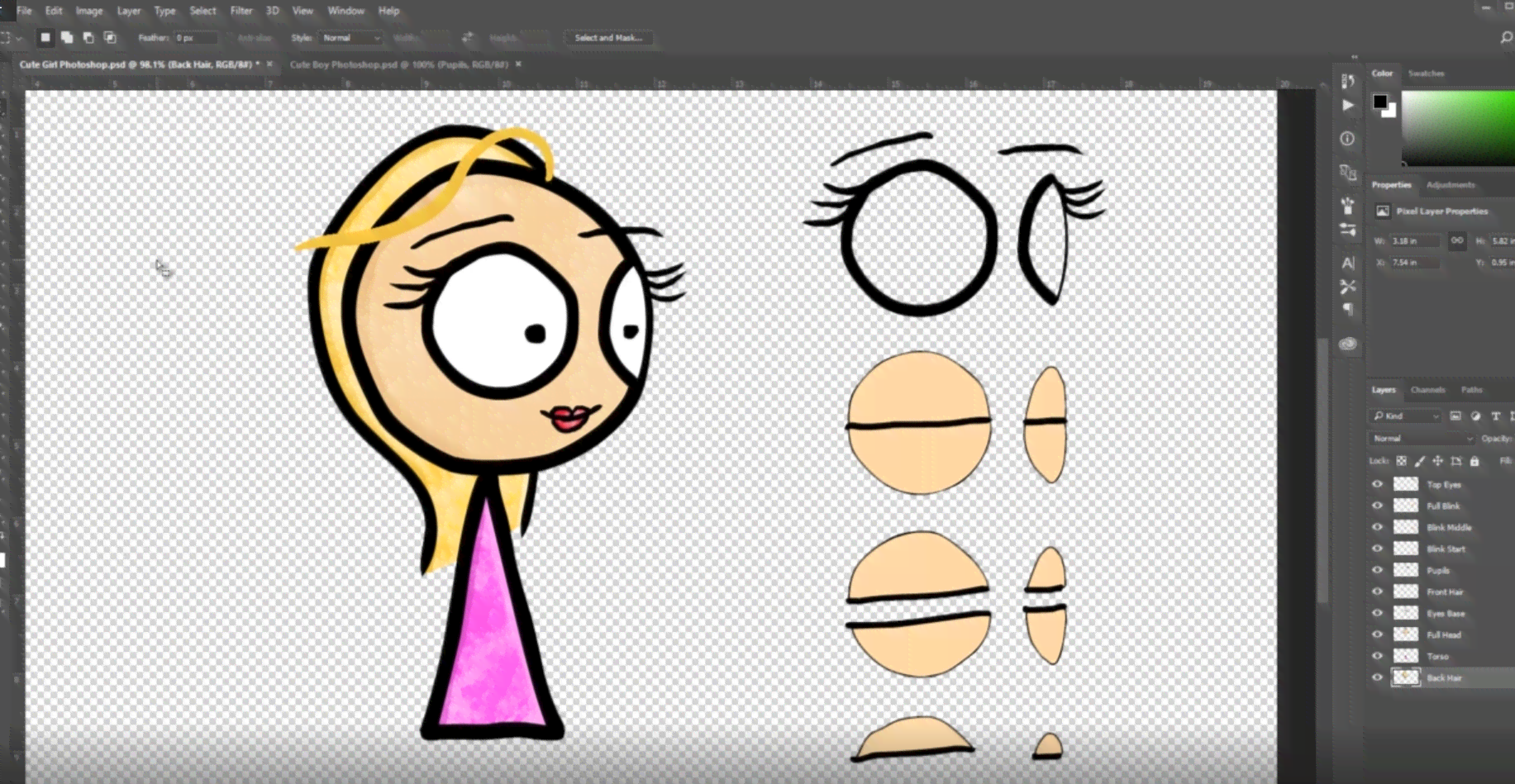Switch to the Channels tab
Image resolution: width=1515 pixels, height=784 pixels.
coord(1428,390)
